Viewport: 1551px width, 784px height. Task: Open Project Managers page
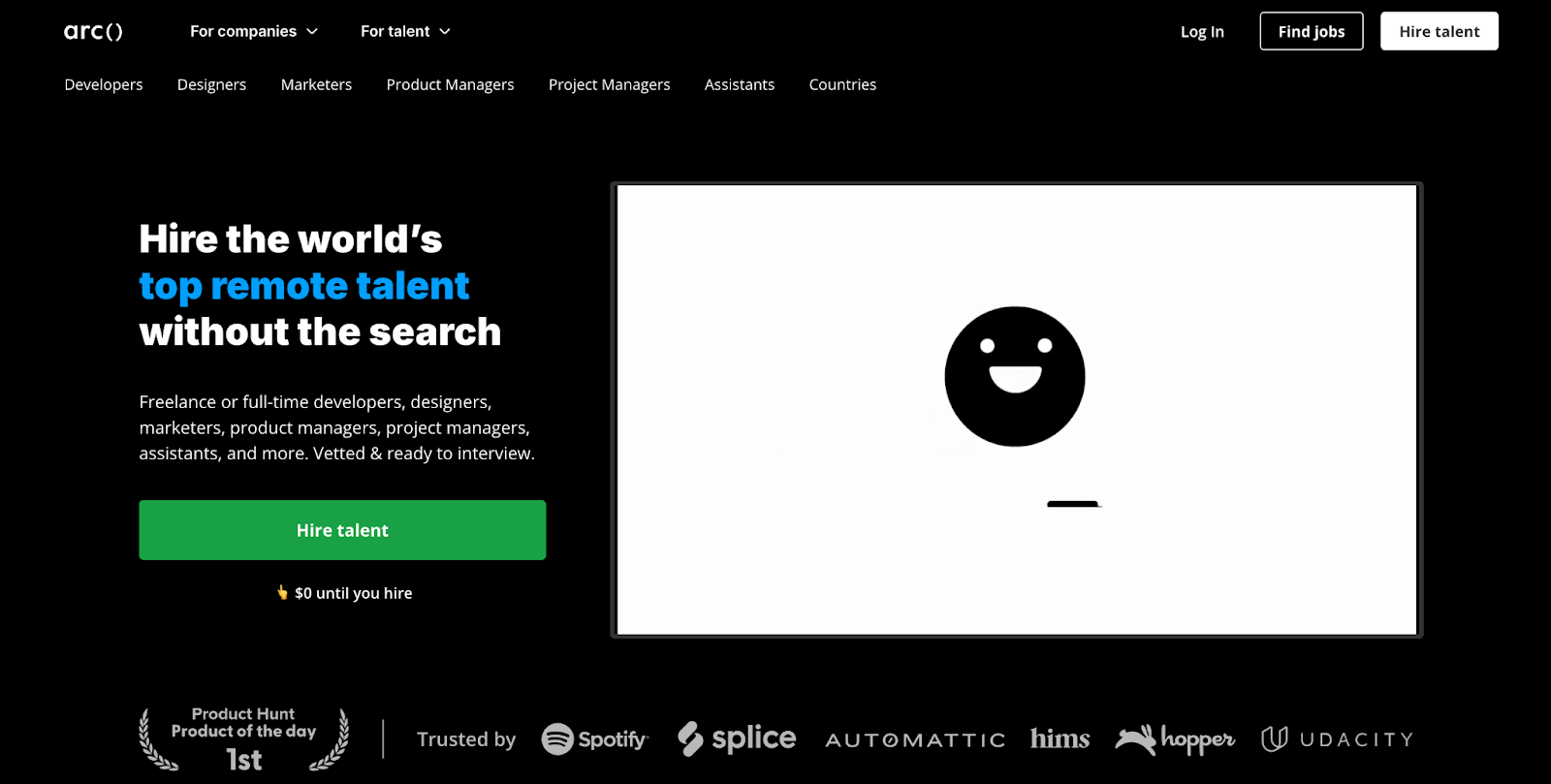609,85
